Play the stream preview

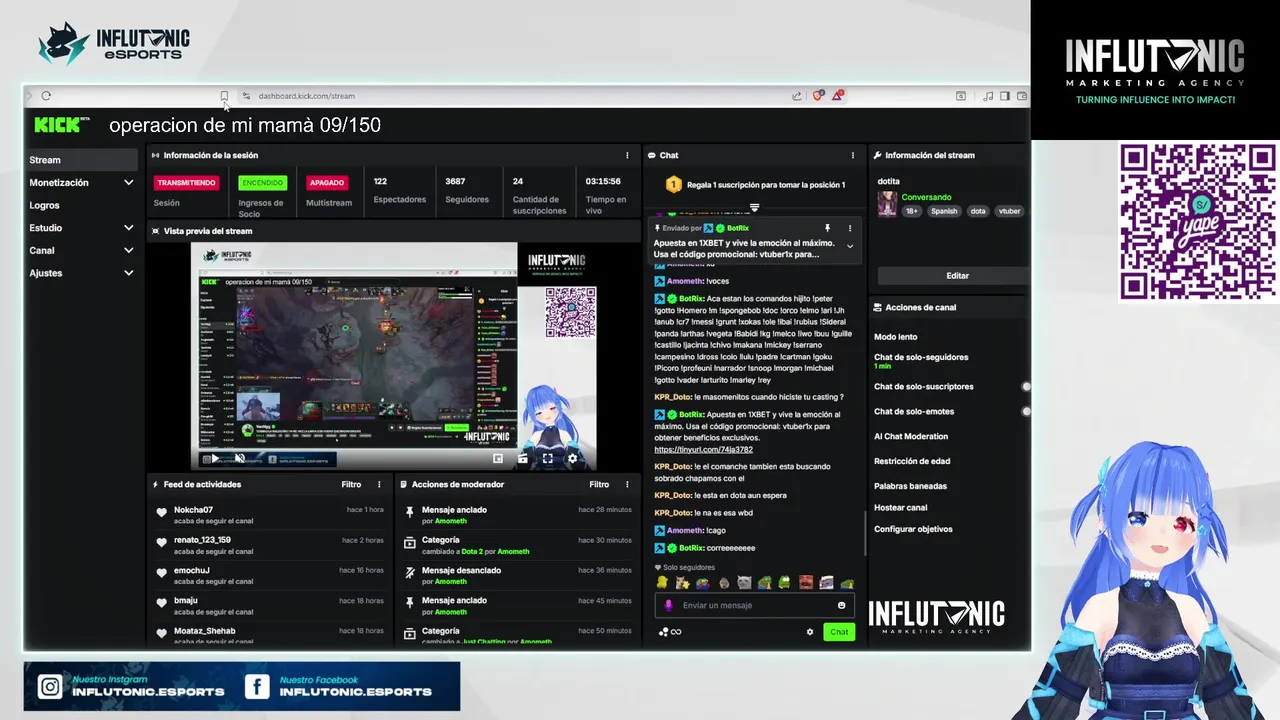coord(213,459)
